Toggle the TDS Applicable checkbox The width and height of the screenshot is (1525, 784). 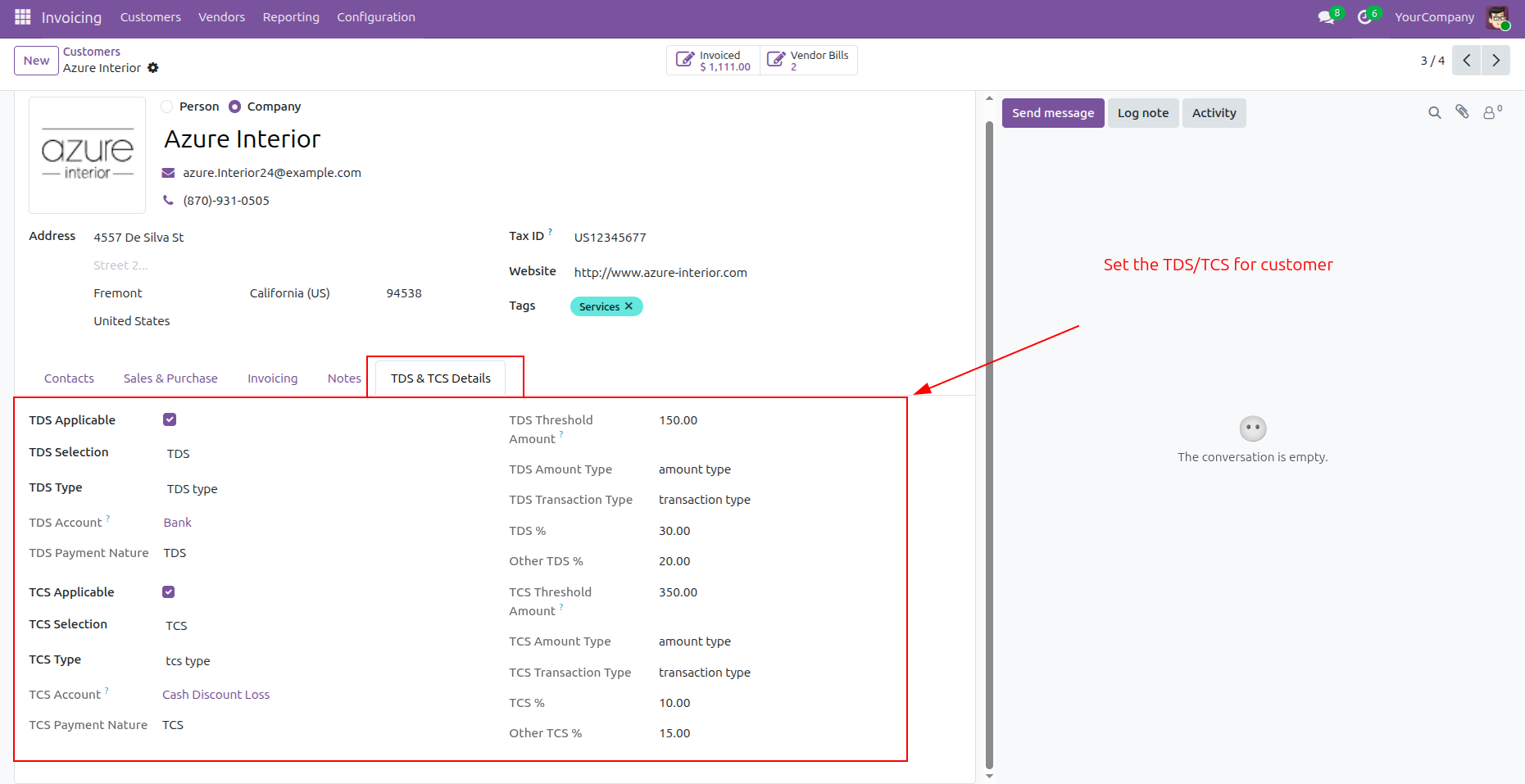click(x=170, y=419)
